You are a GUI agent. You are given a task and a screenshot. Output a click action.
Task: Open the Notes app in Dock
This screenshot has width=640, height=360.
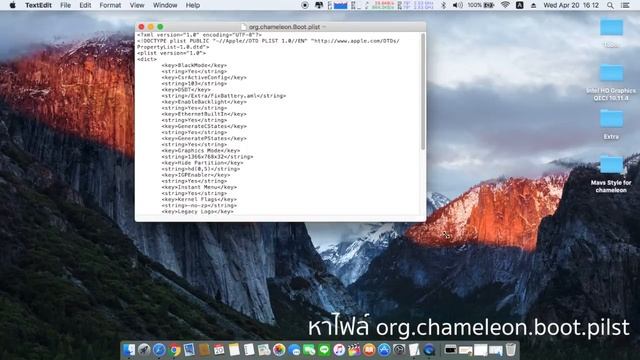(234, 350)
